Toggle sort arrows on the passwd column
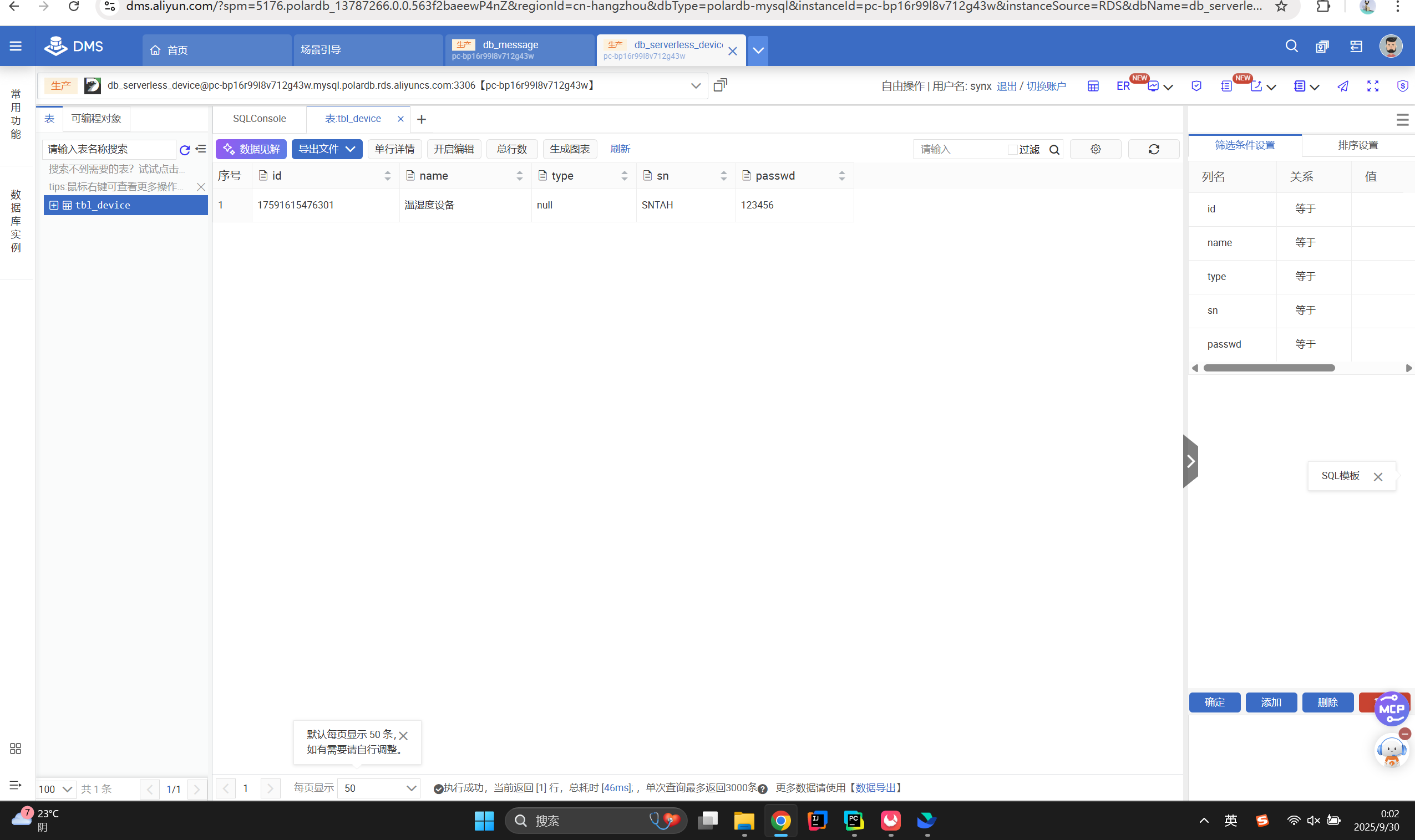This screenshot has height=840, width=1415. tap(841, 176)
